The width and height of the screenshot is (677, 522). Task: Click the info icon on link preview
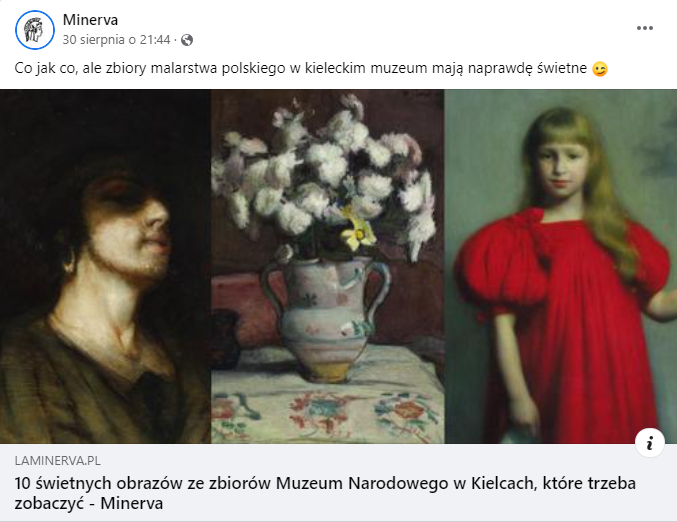click(650, 443)
